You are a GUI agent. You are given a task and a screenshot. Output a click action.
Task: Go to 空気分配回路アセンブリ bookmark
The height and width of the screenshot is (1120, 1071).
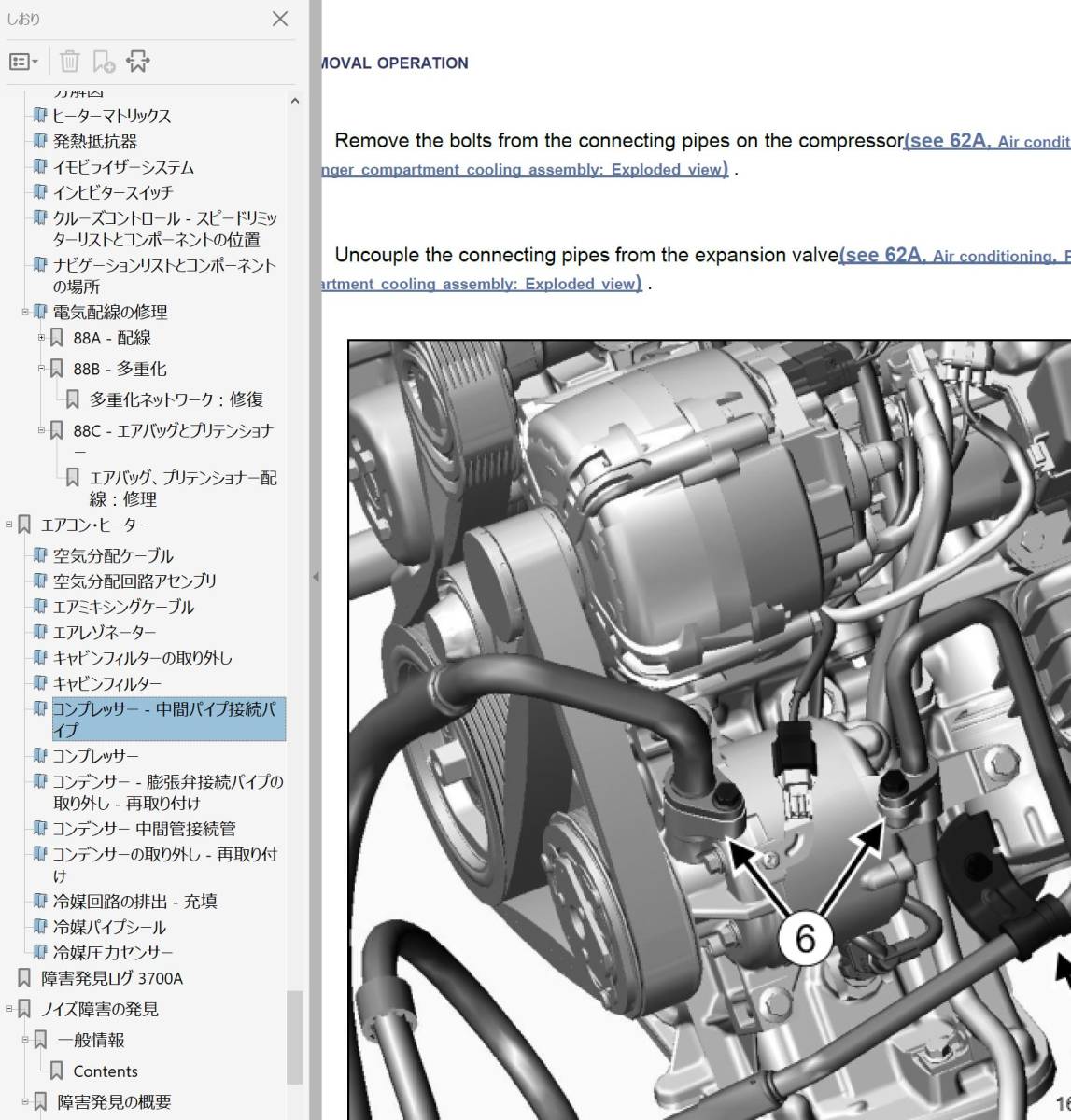click(134, 581)
